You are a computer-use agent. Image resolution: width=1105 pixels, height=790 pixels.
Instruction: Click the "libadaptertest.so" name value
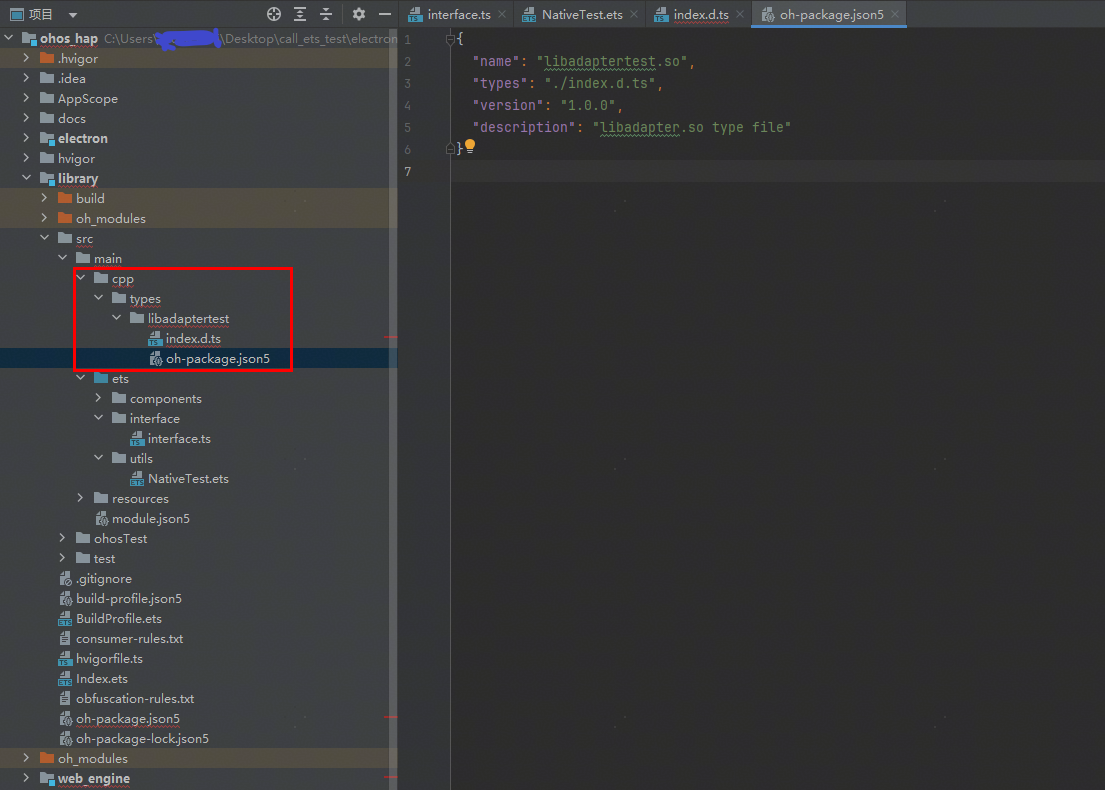(x=612, y=61)
